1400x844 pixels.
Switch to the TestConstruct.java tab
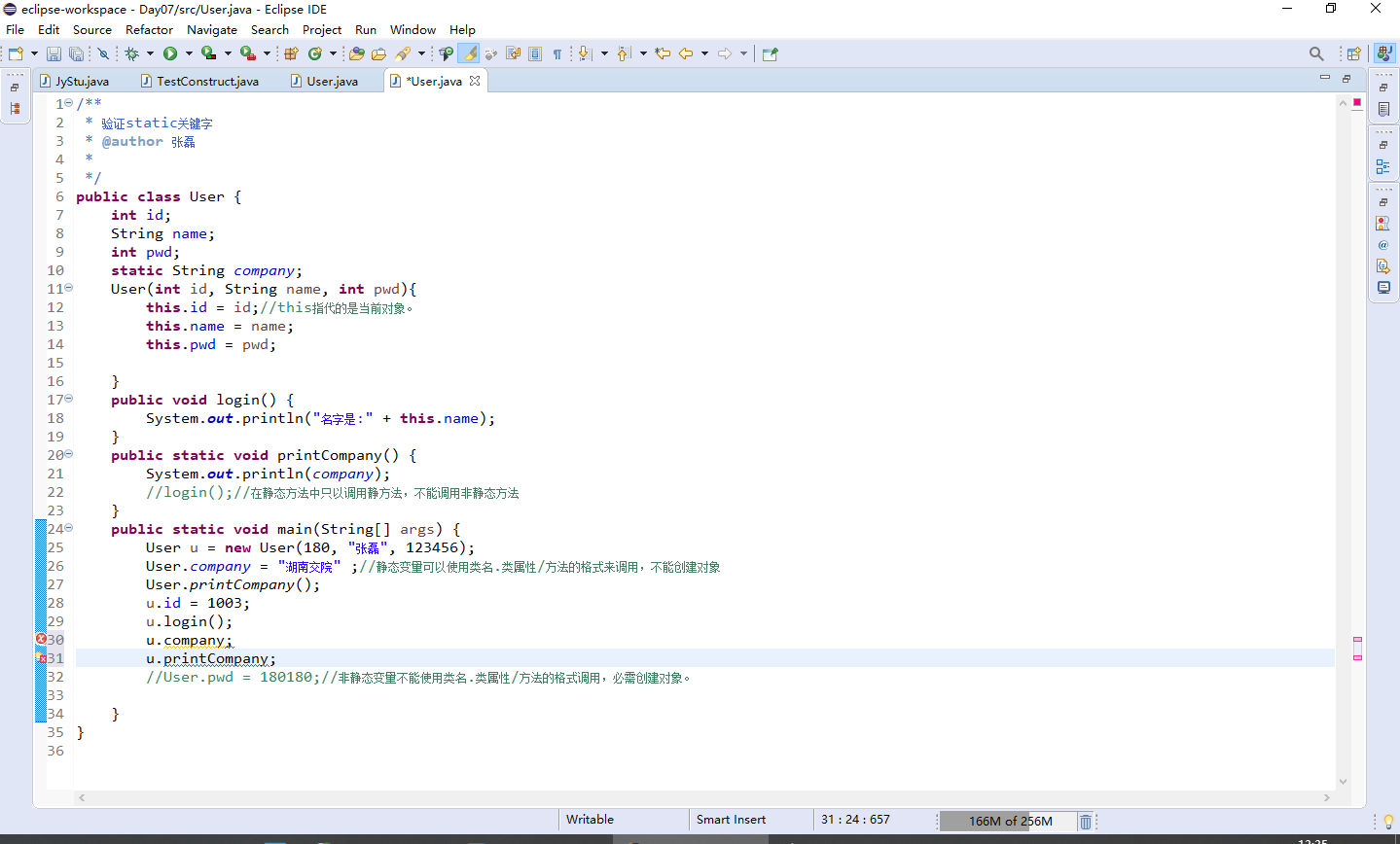(x=200, y=81)
